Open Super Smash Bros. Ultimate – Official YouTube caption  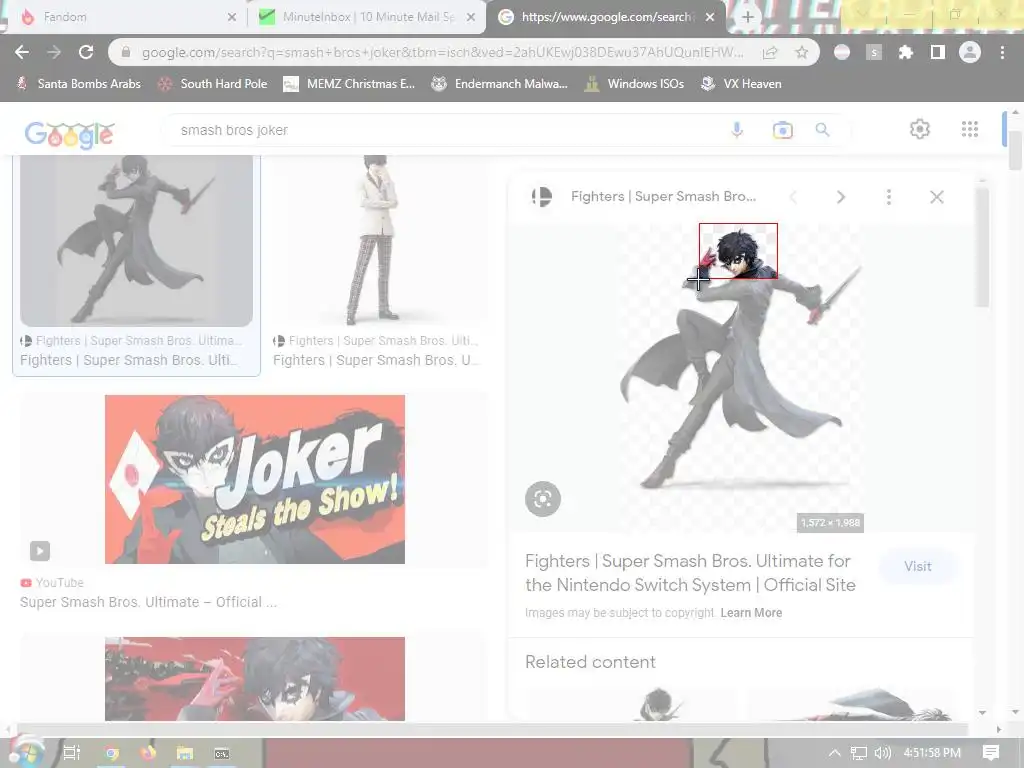[x=148, y=602]
